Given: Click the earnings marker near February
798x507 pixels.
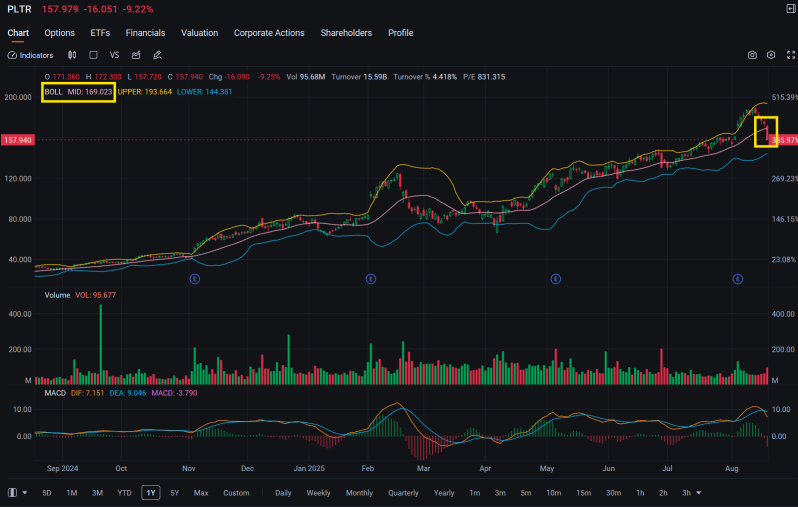Looking at the screenshot, I should click(x=370, y=279).
